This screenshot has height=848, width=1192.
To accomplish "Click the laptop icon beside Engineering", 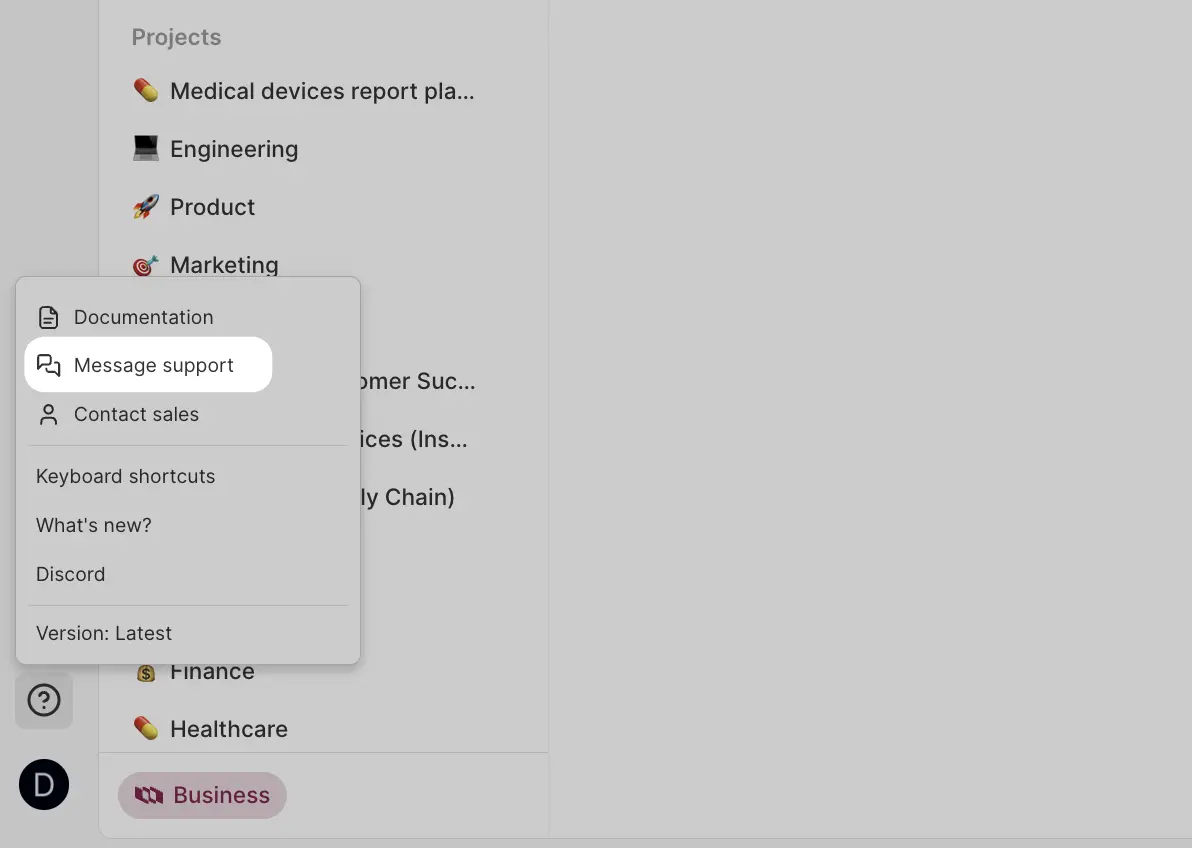I will (x=146, y=149).
